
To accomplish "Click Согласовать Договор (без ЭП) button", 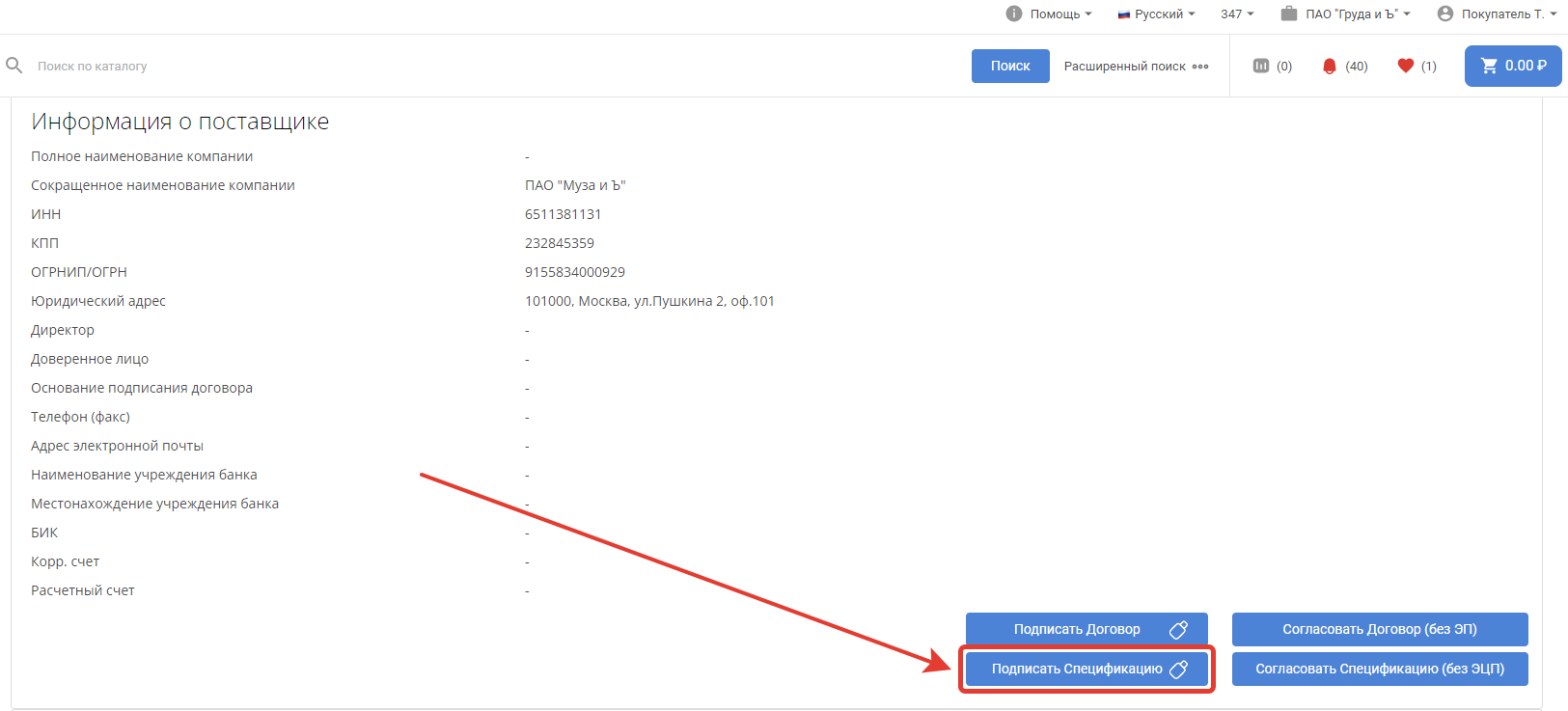I will [1379, 629].
